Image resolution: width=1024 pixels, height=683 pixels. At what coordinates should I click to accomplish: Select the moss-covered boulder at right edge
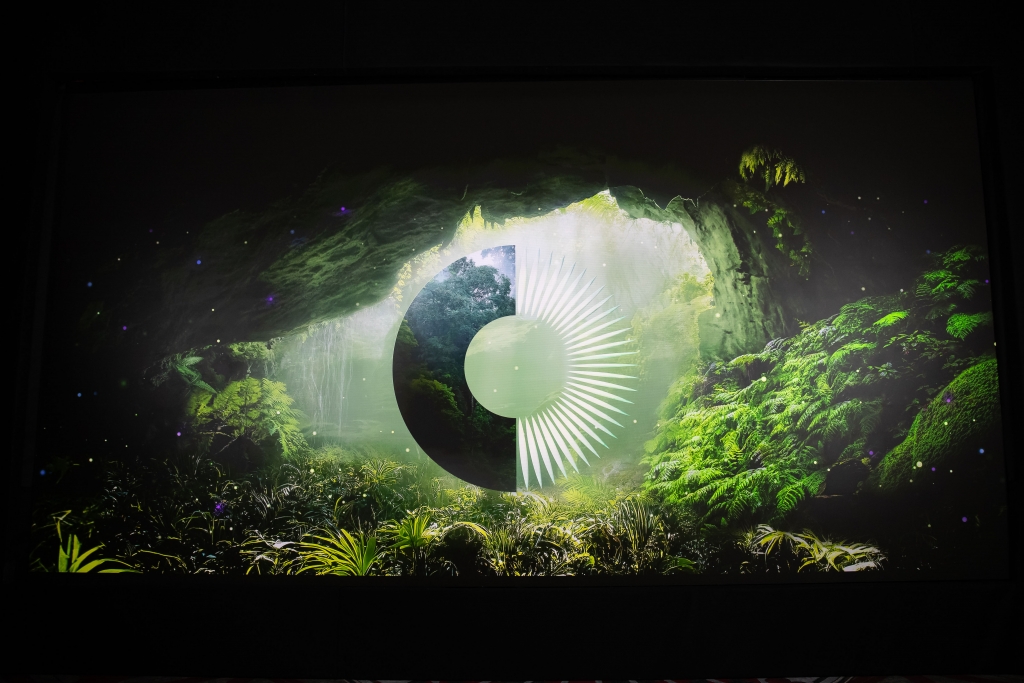click(945, 420)
